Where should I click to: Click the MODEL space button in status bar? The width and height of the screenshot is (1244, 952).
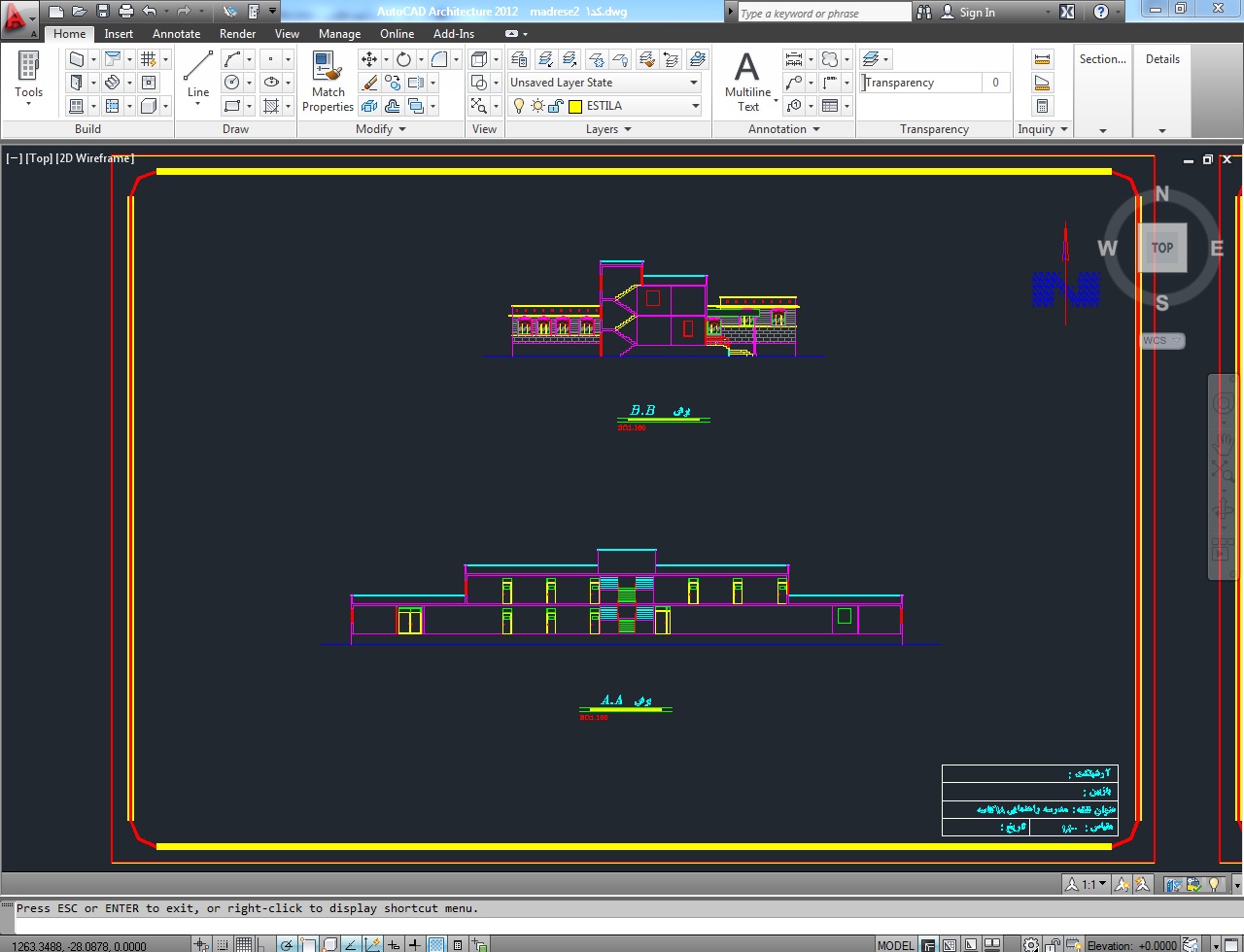click(x=895, y=944)
